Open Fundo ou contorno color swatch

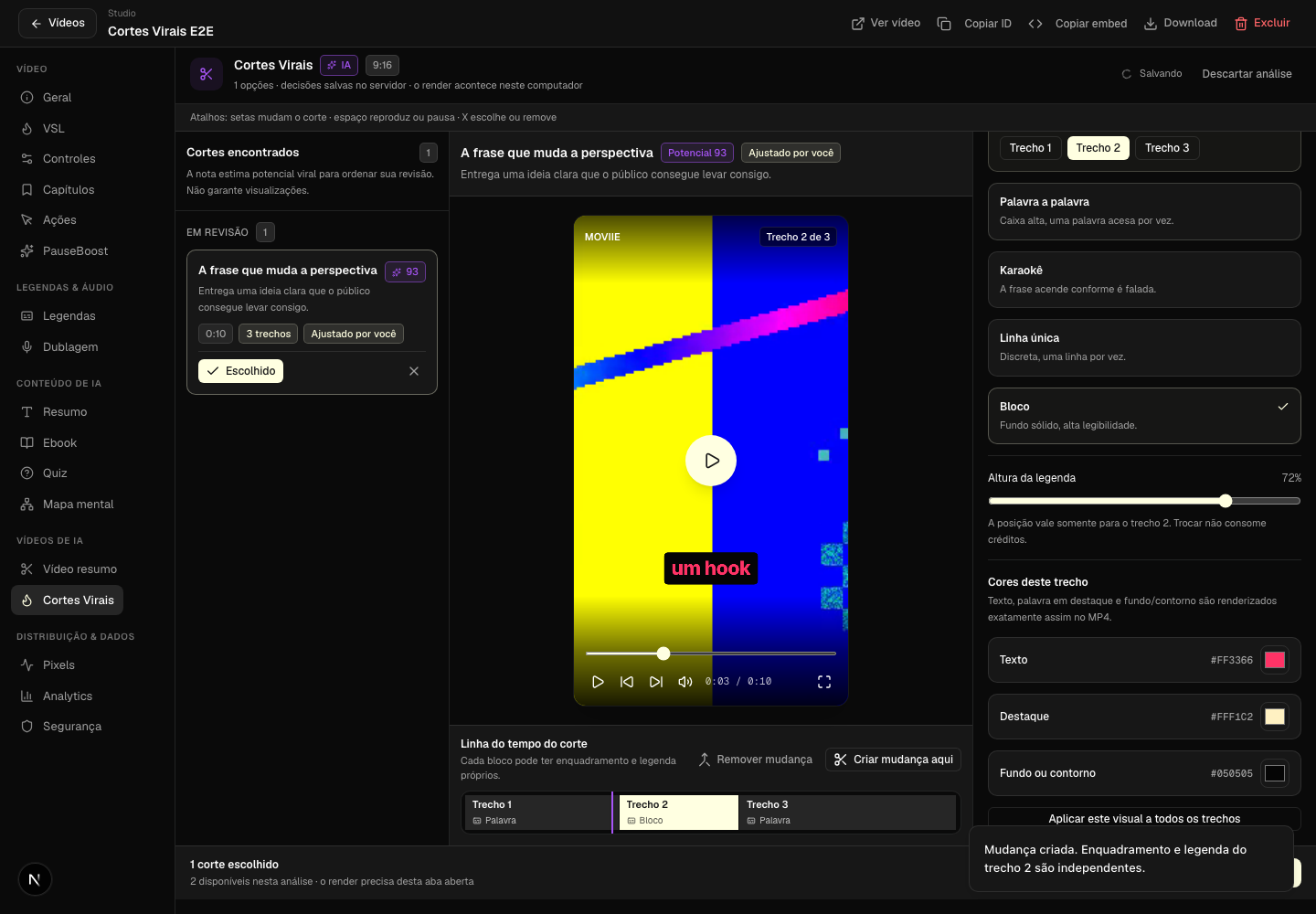[x=1275, y=773]
